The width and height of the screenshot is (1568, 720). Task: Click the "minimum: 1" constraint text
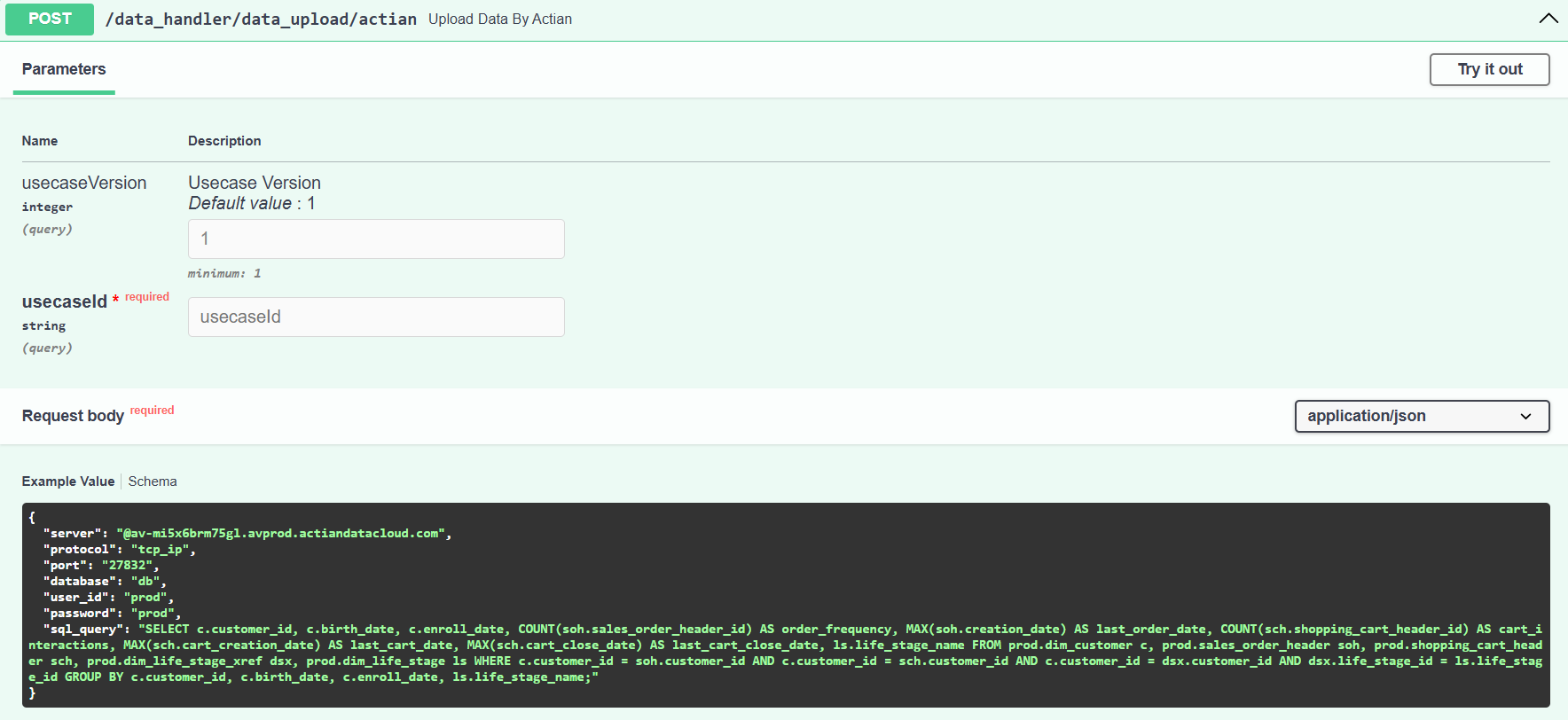click(x=224, y=273)
